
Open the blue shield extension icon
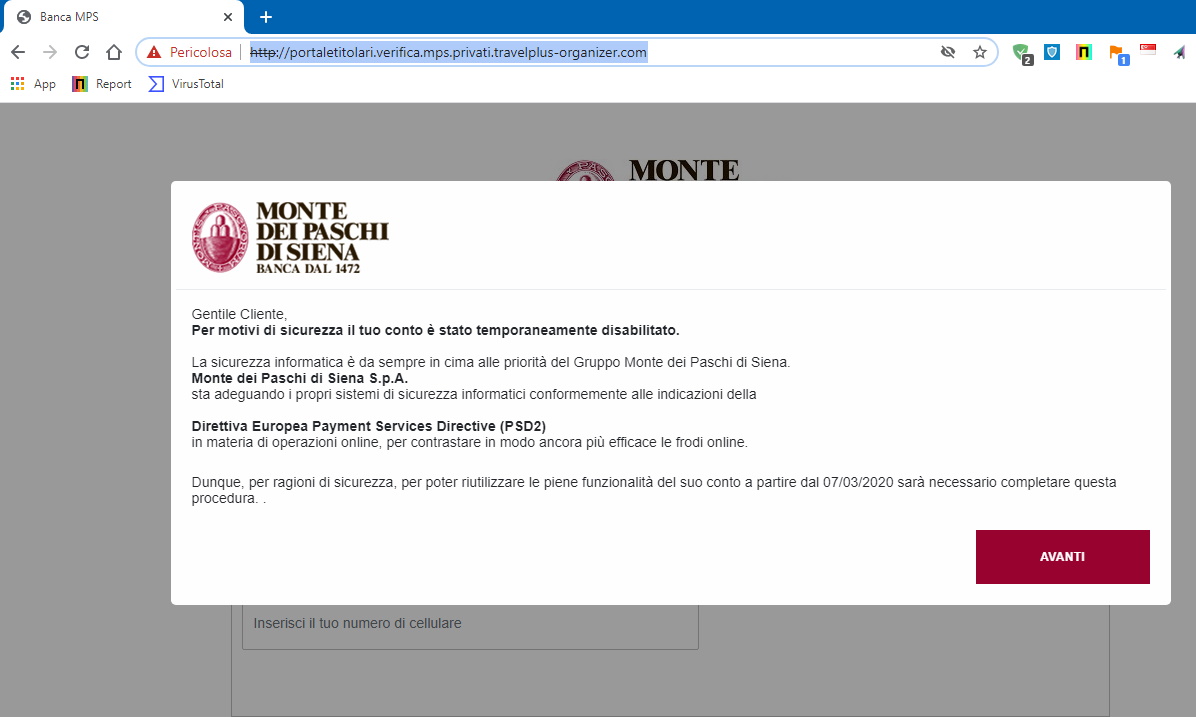(1052, 52)
